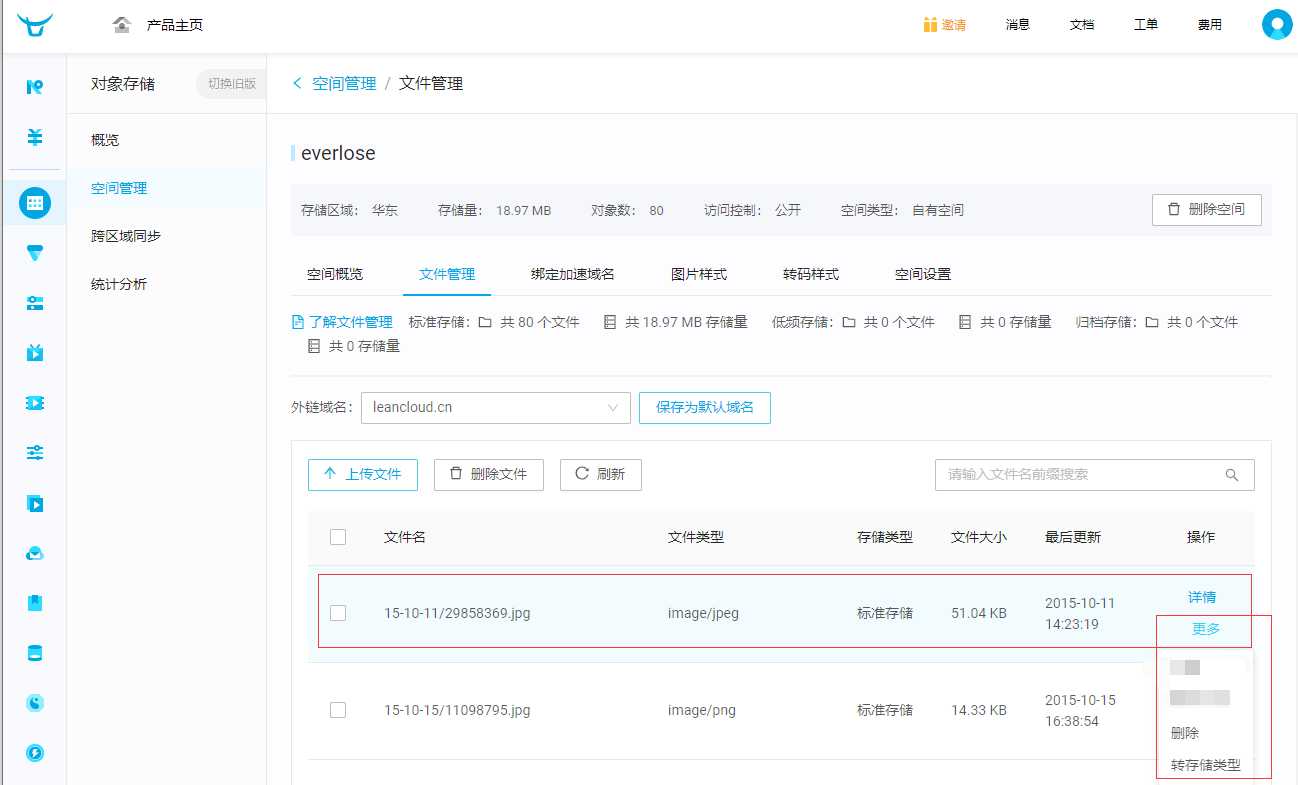Click the funnel-shaped sidebar icon
1298x785 pixels.
point(35,253)
